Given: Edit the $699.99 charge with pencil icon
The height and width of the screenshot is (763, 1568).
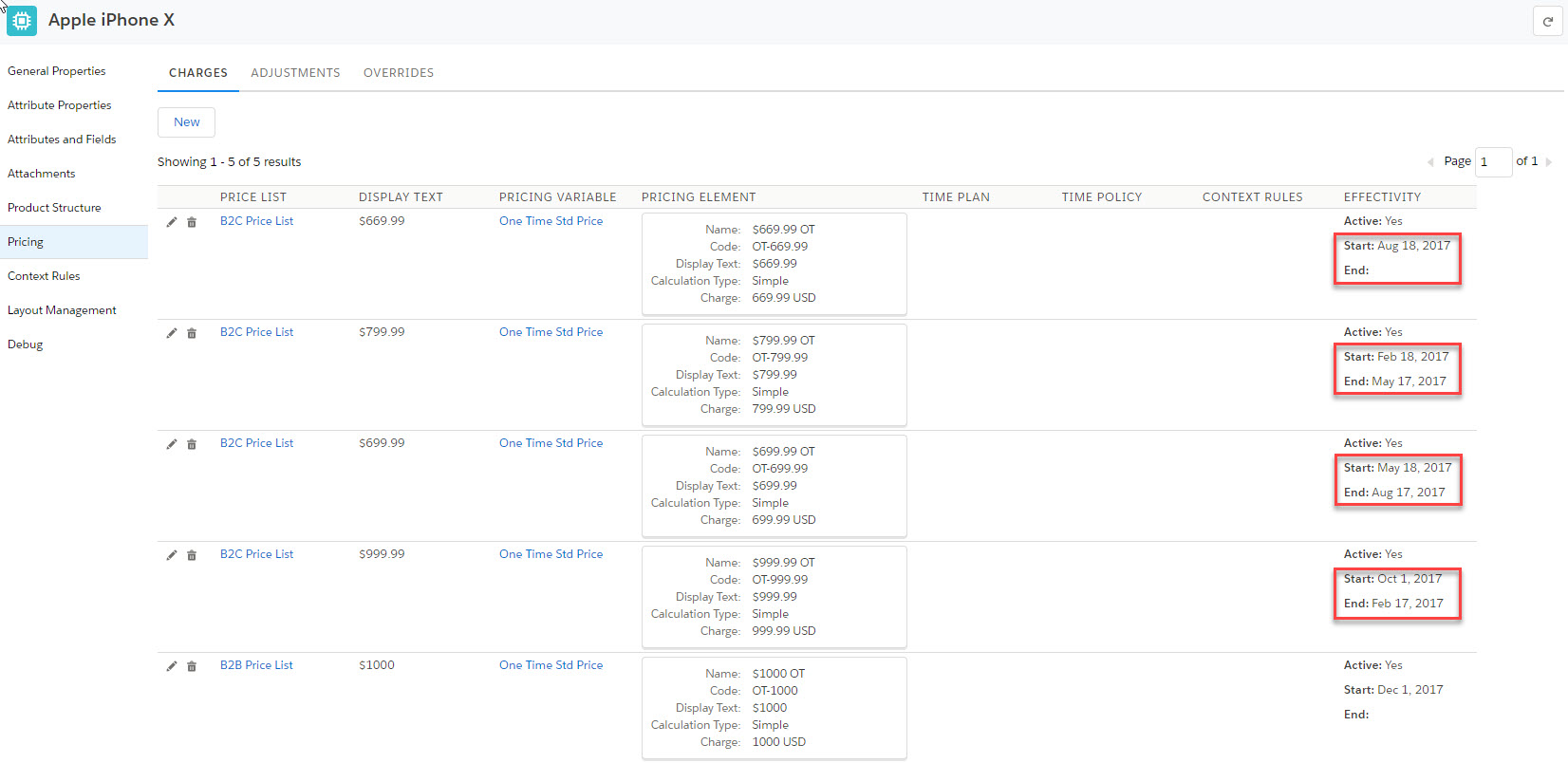Looking at the screenshot, I should point(172,444).
